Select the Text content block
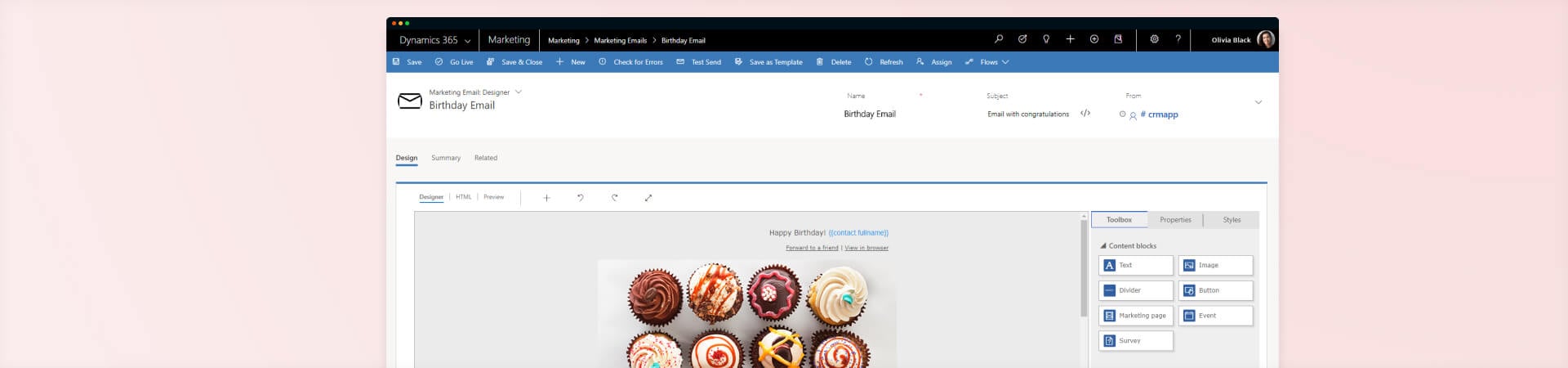This screenshot has width=1568, height=368. tap(1135, 266)
